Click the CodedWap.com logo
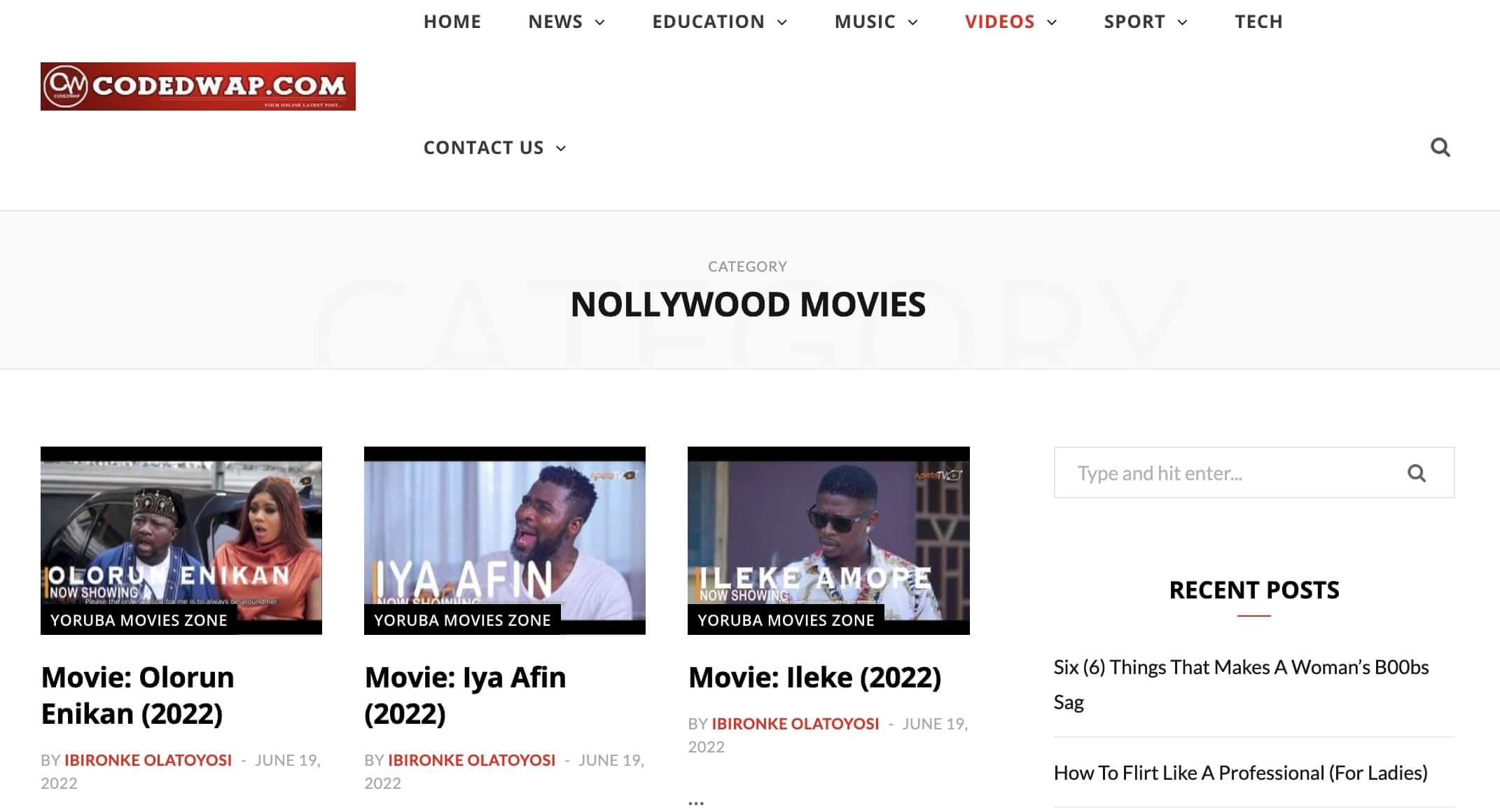 coord(197,86)
